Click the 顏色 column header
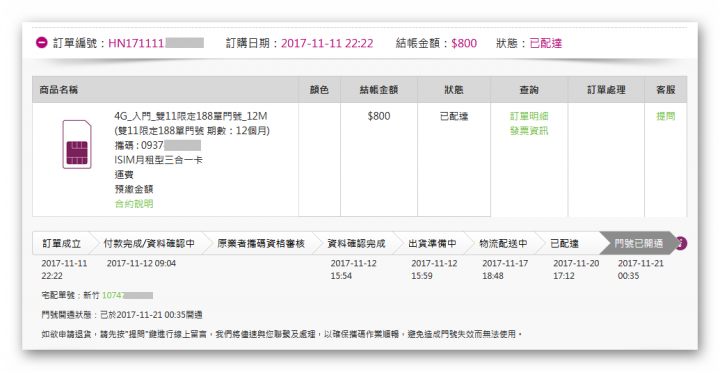This screenshot has width=720, height=372. [319, 90]
